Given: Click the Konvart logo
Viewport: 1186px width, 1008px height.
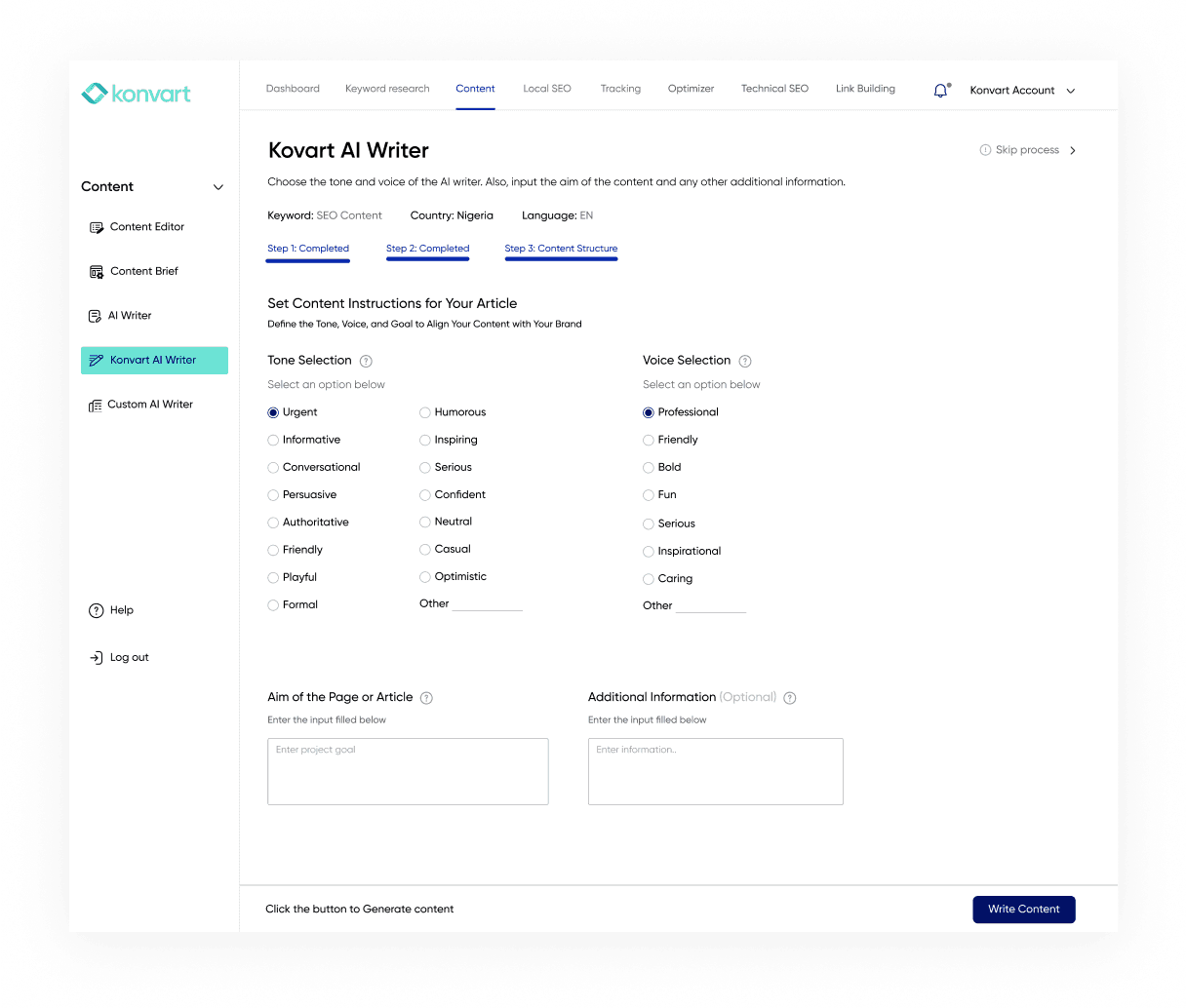Looking at the screenshot, I should click(136, 93).
